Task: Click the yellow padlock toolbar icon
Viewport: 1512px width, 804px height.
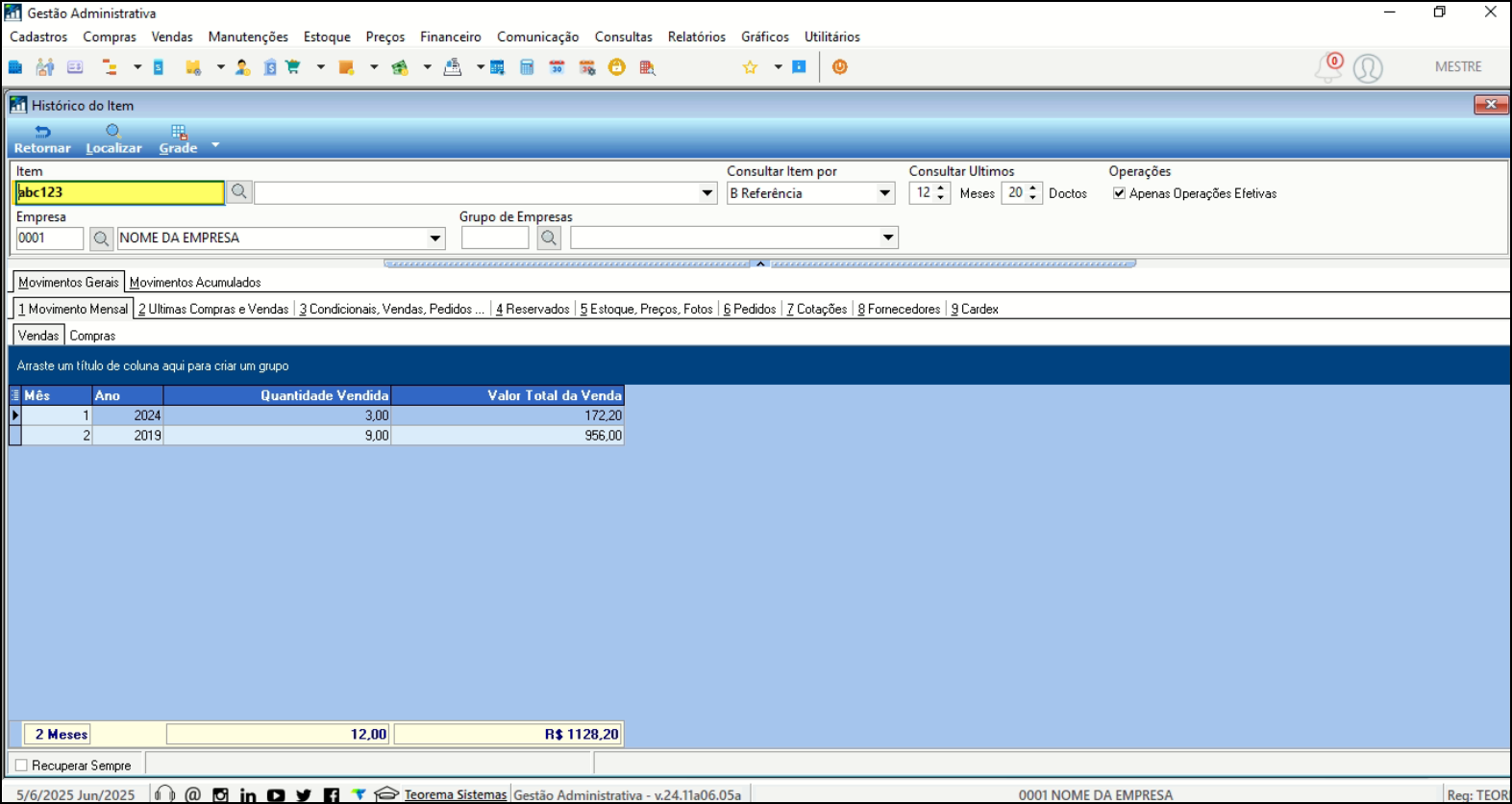Action: [x=617, y=67]
